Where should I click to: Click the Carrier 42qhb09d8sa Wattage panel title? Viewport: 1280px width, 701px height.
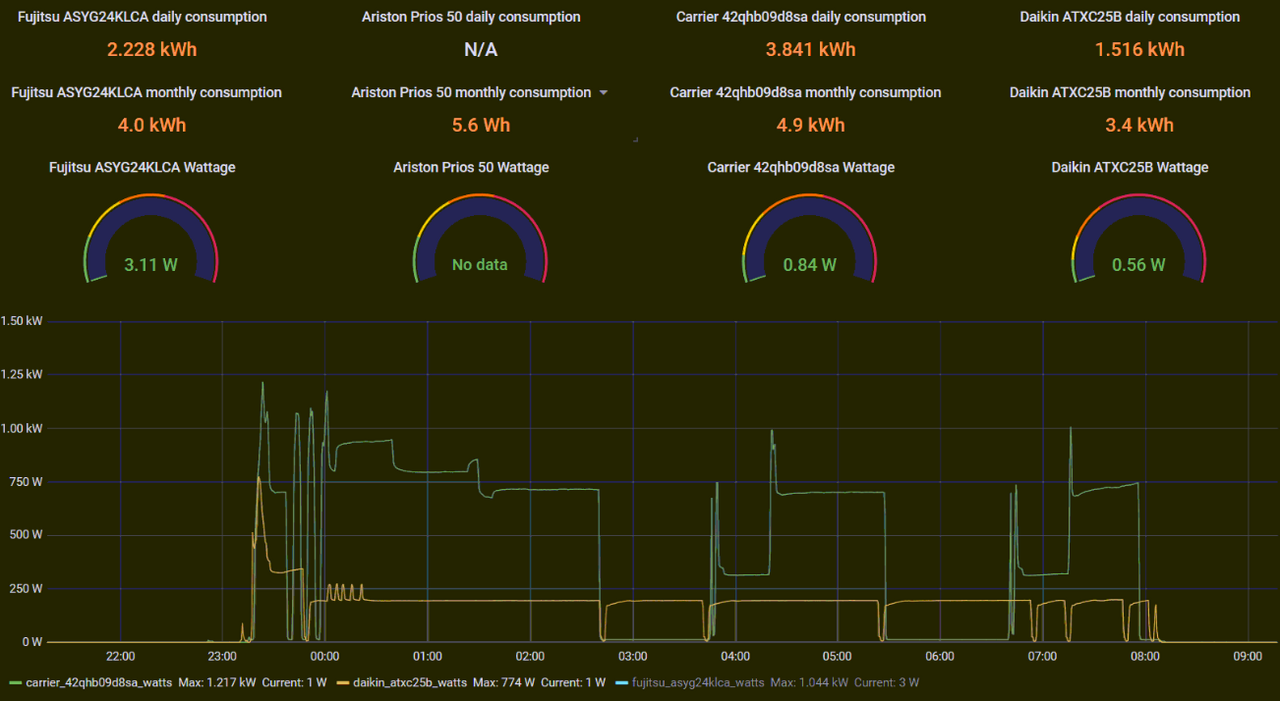[801, 167]
